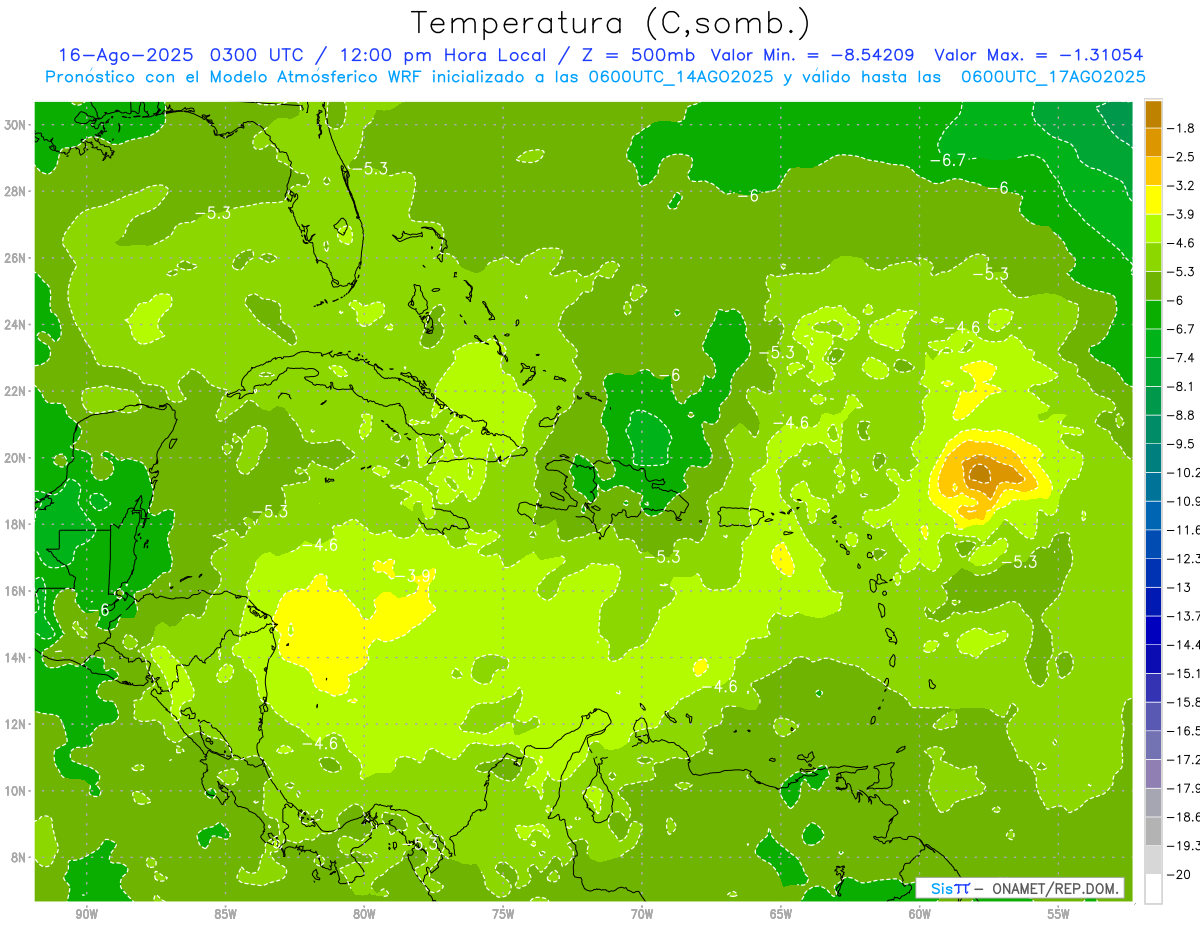
Task: Pick the teal legend swatch between -9.5 and -10.2
Action: click(x=1154, y=458)
